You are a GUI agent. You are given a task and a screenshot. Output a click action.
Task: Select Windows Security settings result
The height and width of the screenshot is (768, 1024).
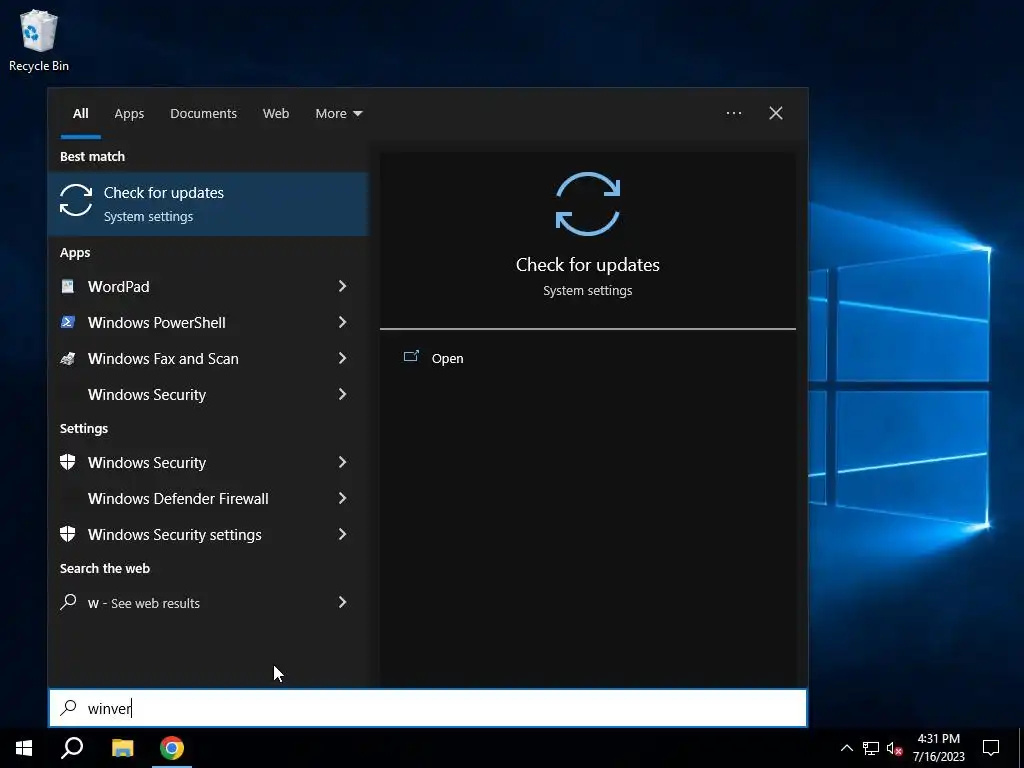208,534
